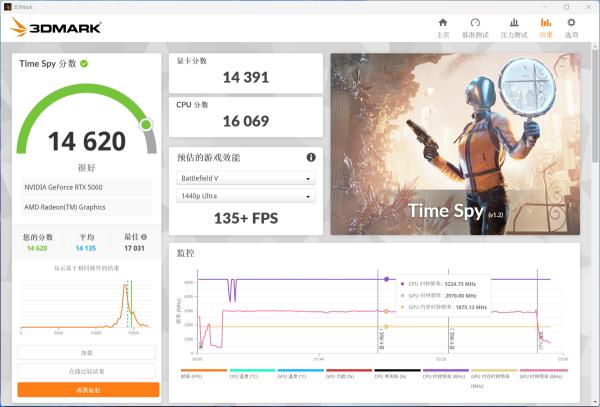Viewport: 600px width, 407px height.
Task: Toggle the CPU 温度 legend series
Action: click(252, 374)
